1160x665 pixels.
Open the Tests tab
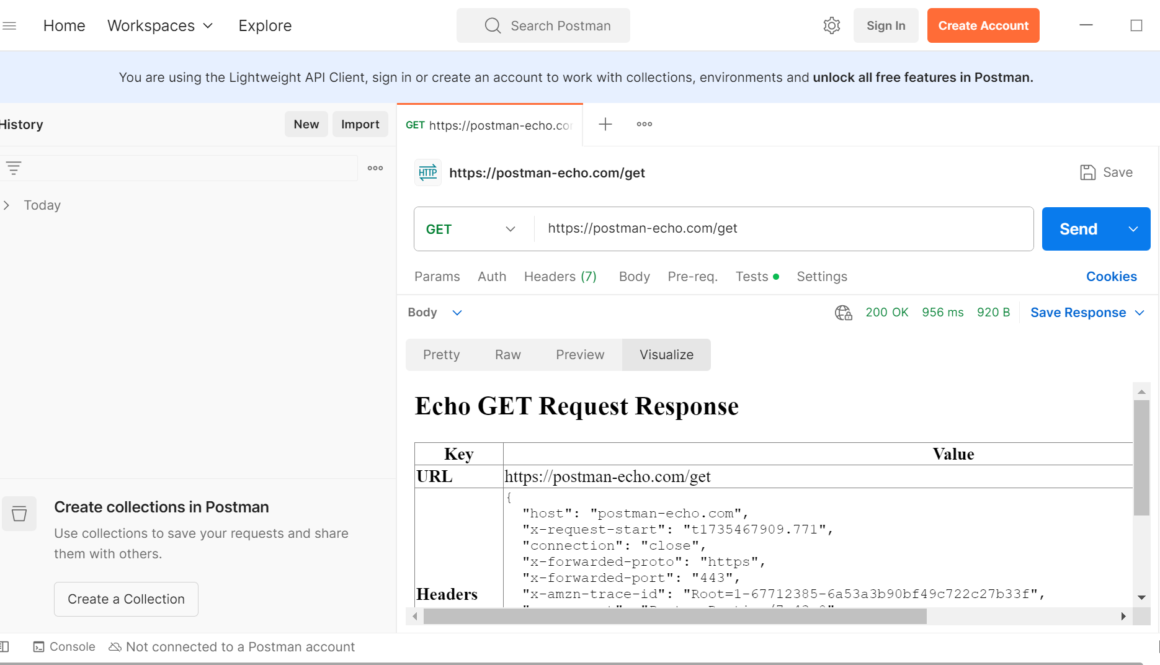pos(757,277)
